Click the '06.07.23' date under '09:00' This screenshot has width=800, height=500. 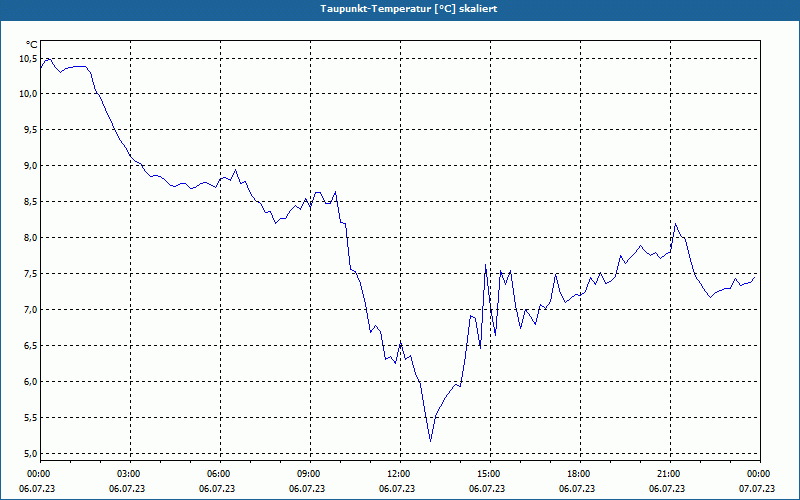click(307, 488)
